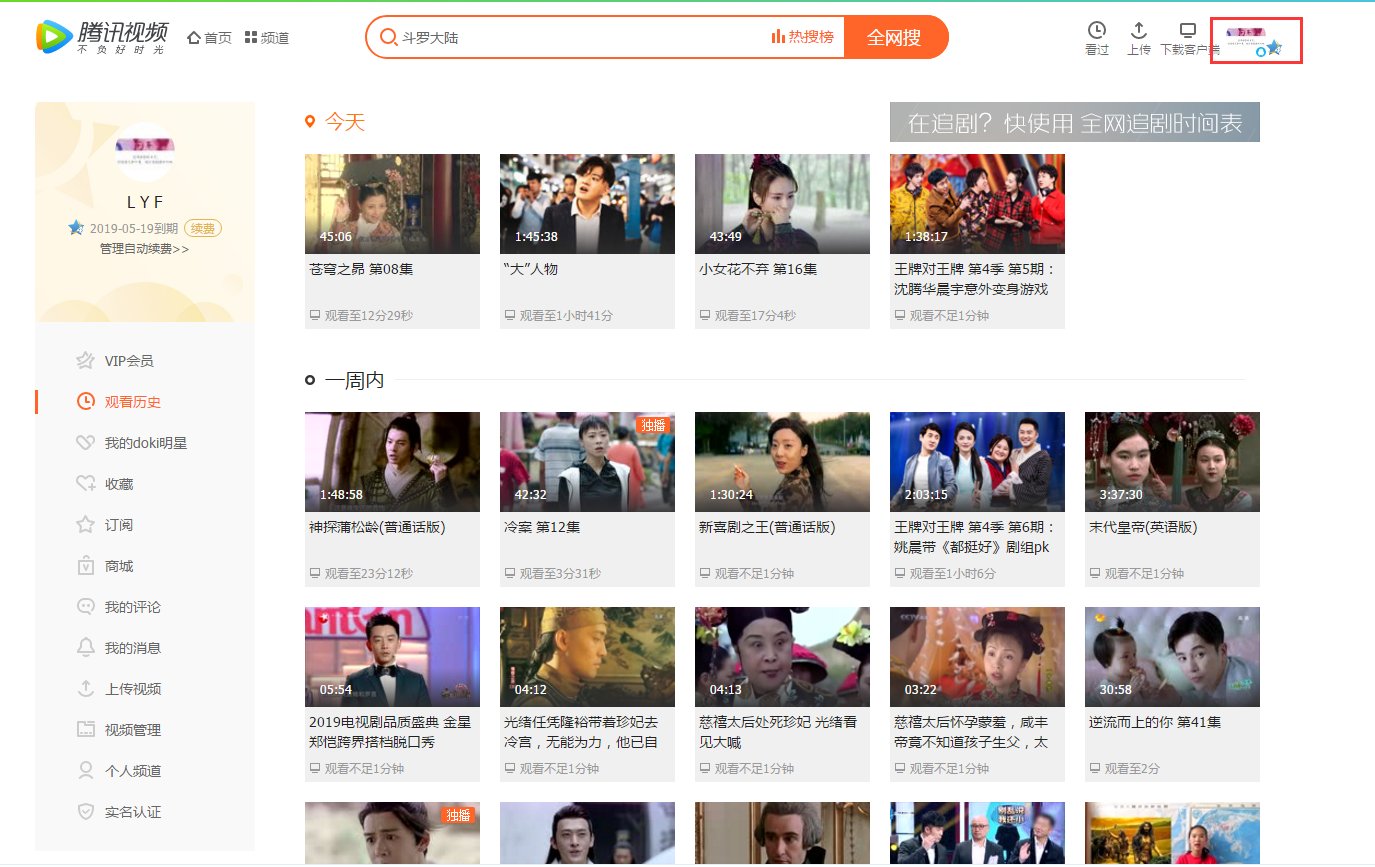Open 苍穹之昴 第08集 thumbnail
This screenshot has height=867, width=1375.
tap(392, 204)
